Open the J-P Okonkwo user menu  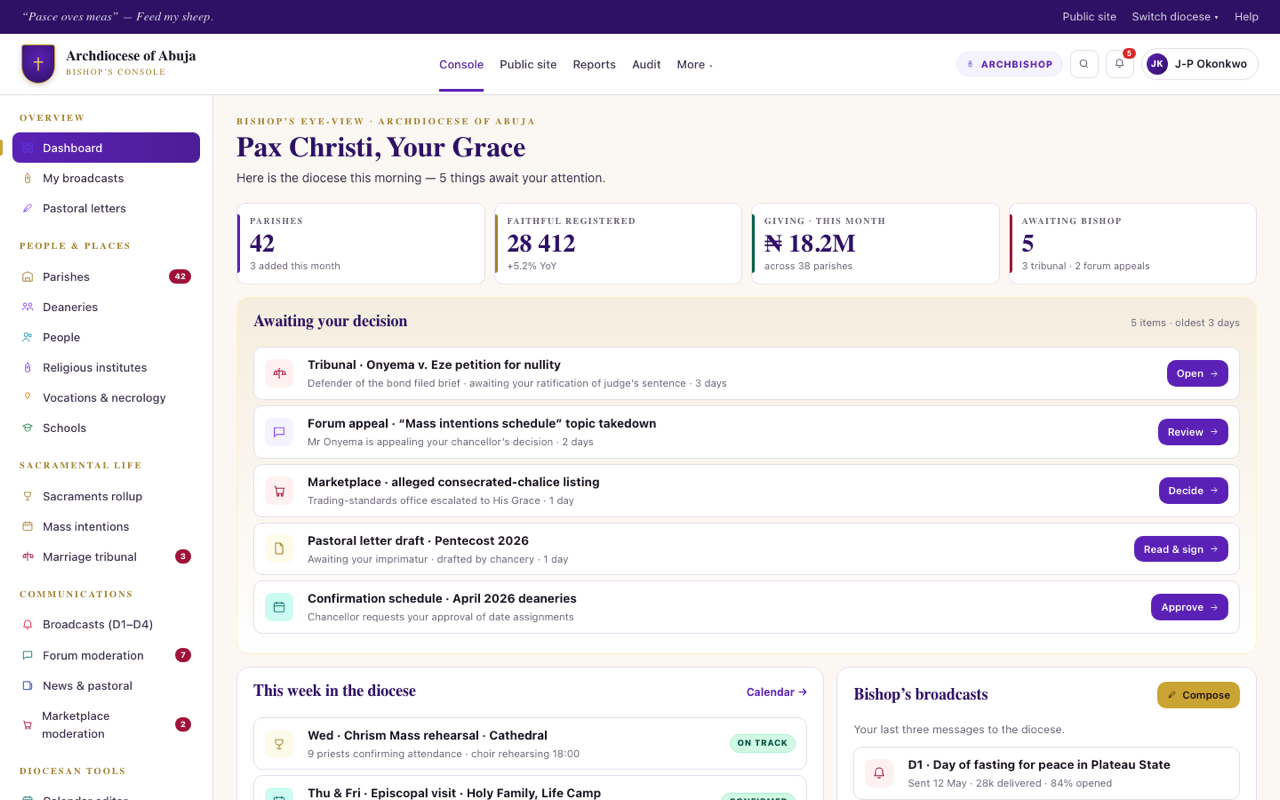pyautogui.click(x=1200, y=64)
